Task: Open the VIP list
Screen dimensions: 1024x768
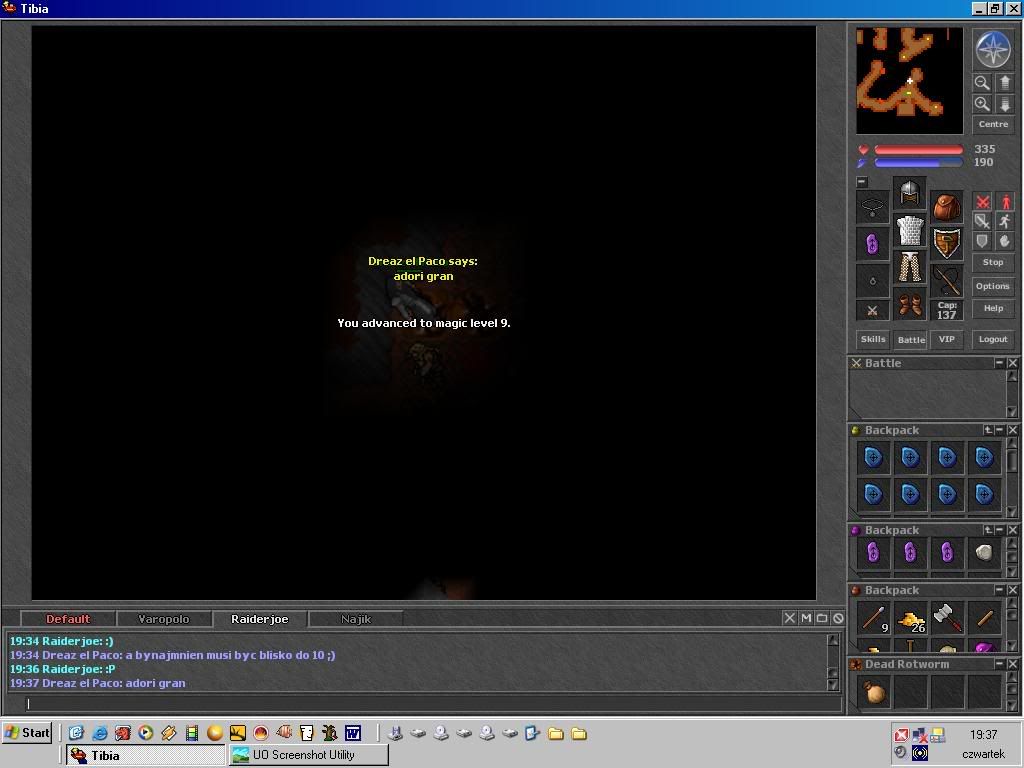Action: 947,340
